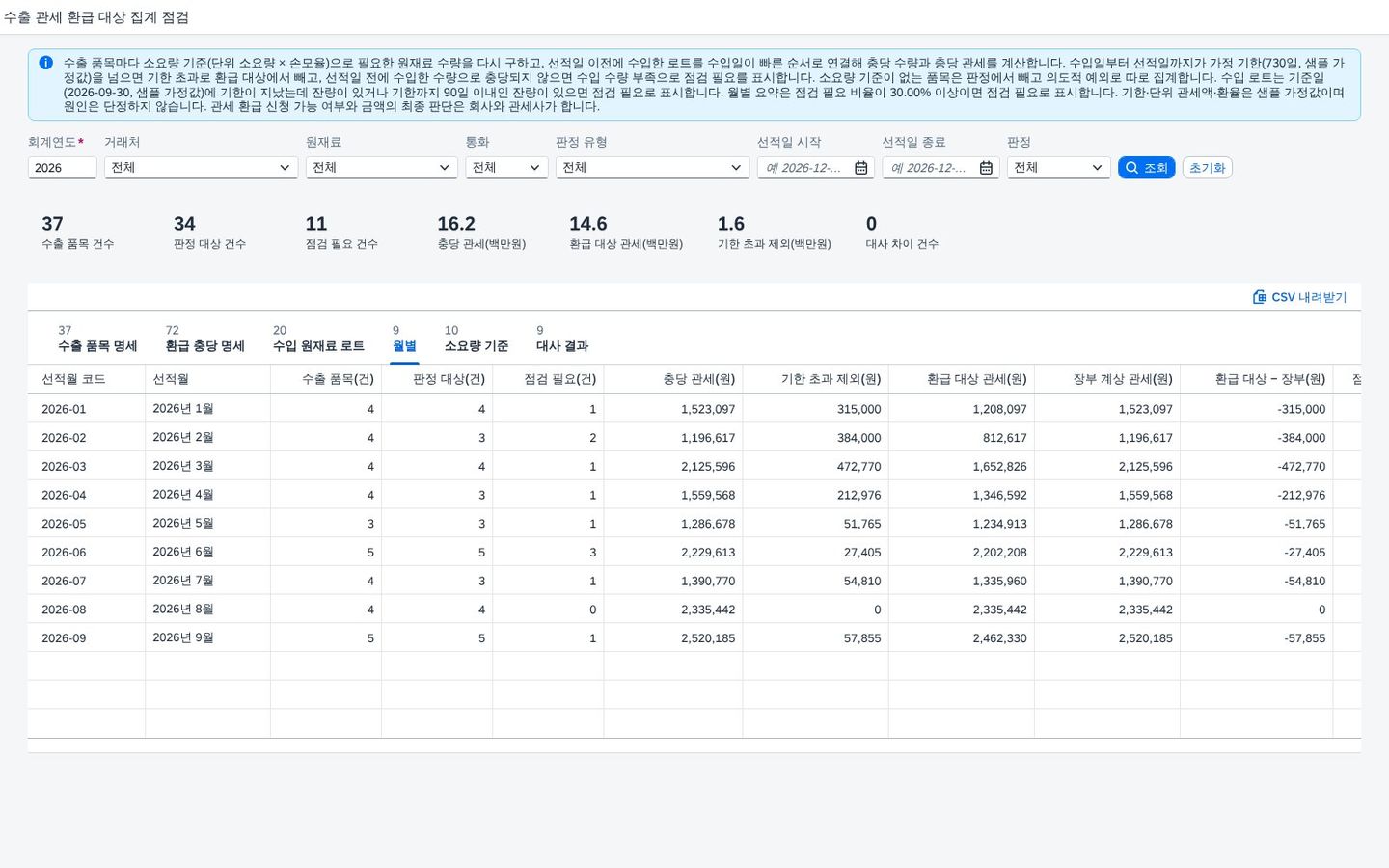Screen dimensions: 1389x868
Task: Click the 수출 품목 건수 summary value 37
Action: (x=52, y=224)
